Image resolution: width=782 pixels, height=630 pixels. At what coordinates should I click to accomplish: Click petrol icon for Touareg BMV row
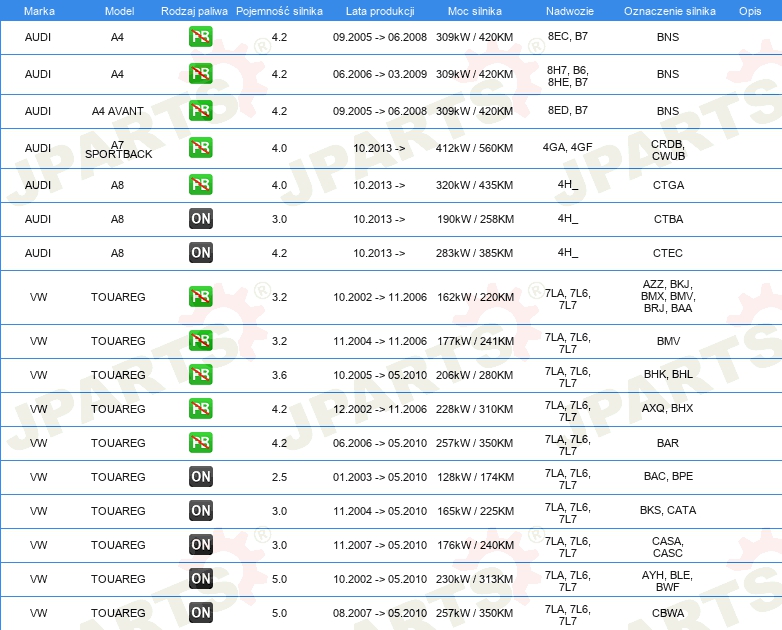pos(200,341)
